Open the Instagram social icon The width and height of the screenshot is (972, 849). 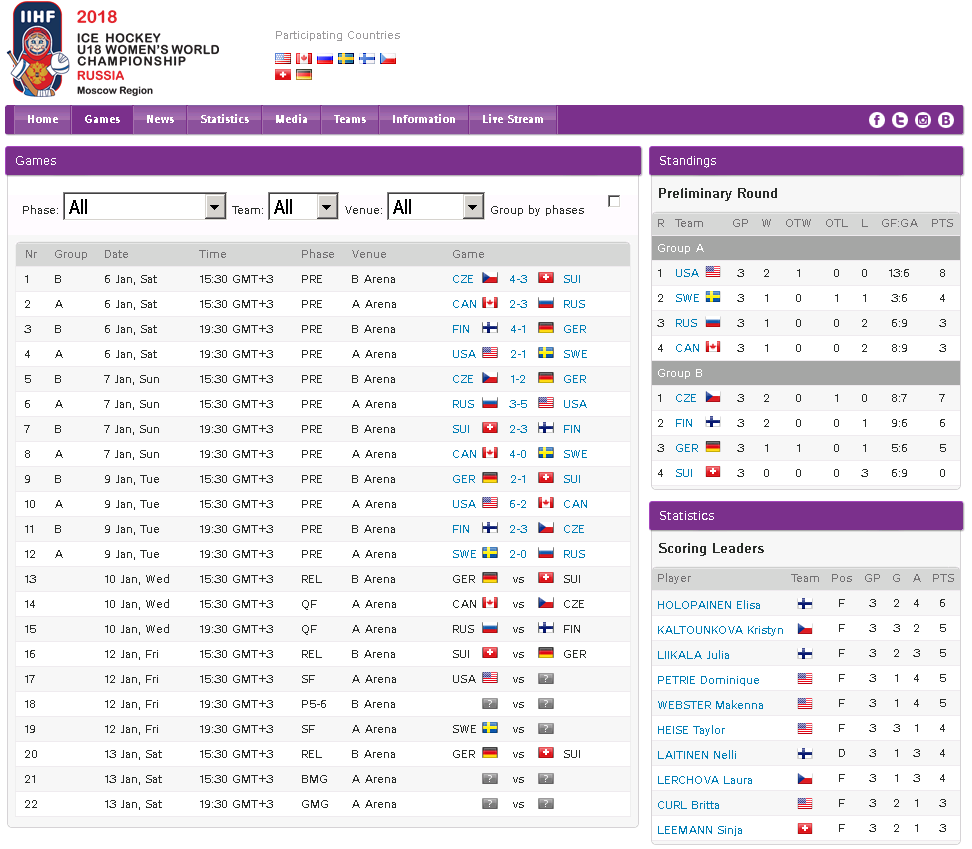pyautogui.click(x=923, y=120)
